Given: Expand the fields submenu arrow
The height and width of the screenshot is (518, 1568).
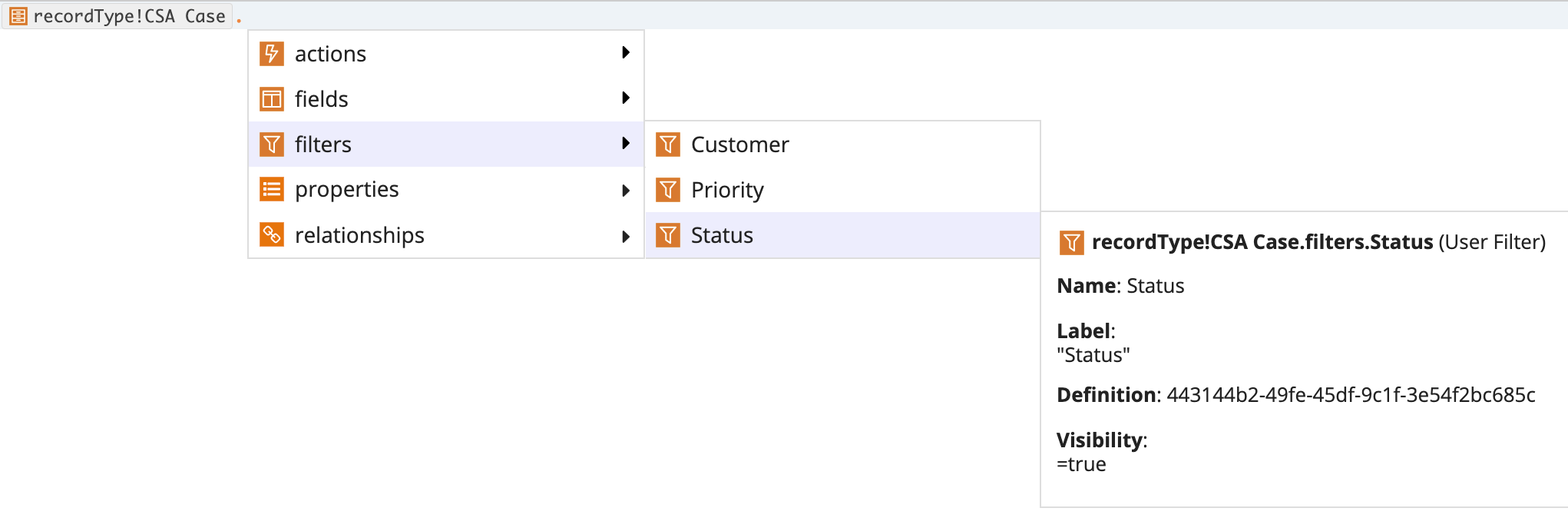Looking at the screenshot, I should (x=626, y=98).
